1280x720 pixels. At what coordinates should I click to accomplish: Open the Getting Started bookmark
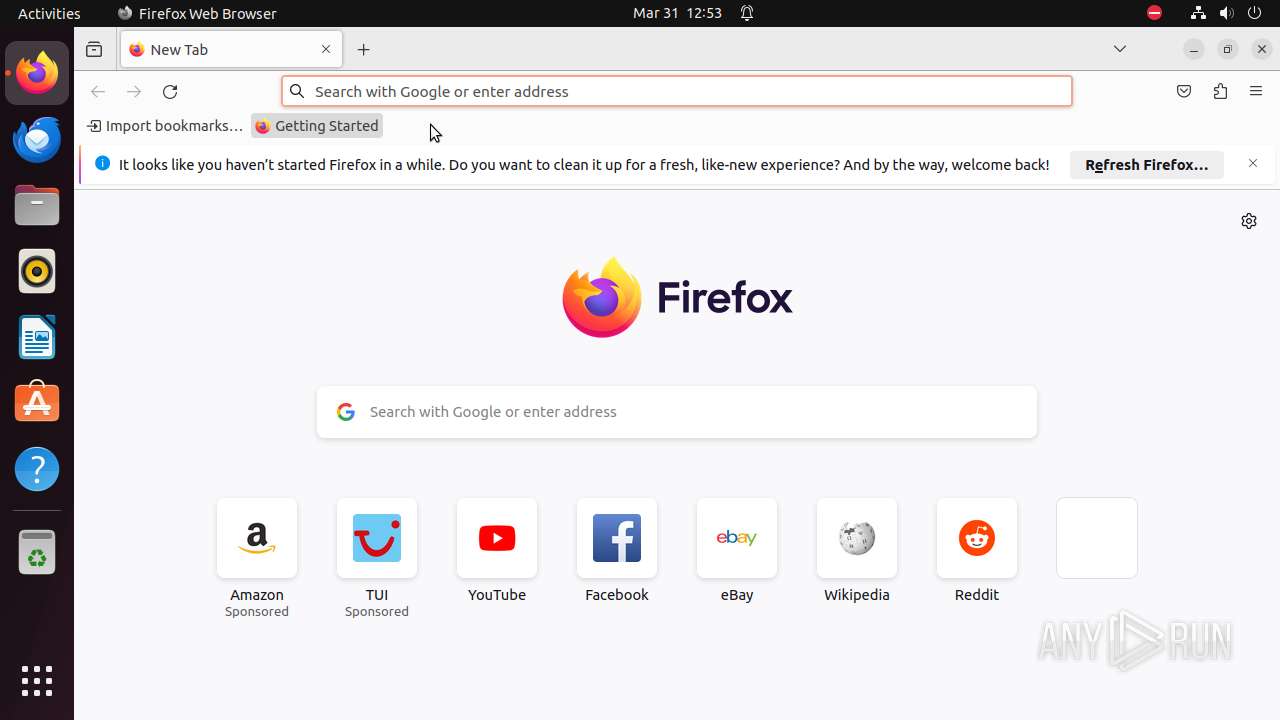(317, 126)
